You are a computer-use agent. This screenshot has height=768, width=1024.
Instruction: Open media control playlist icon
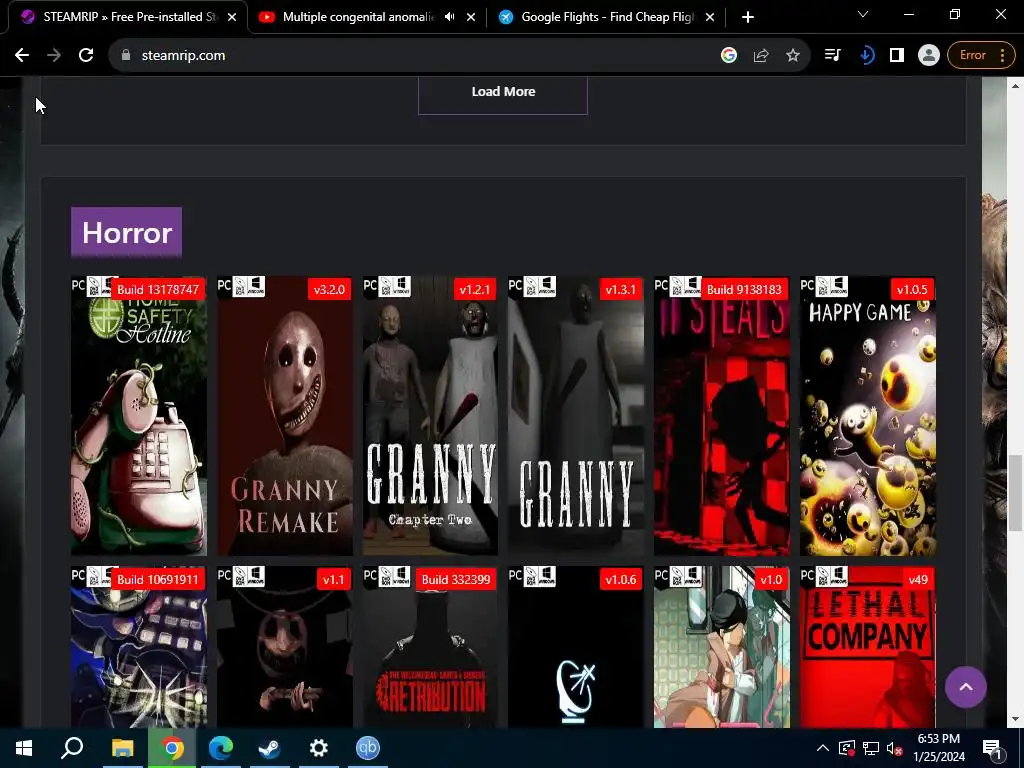coord(833,56)
